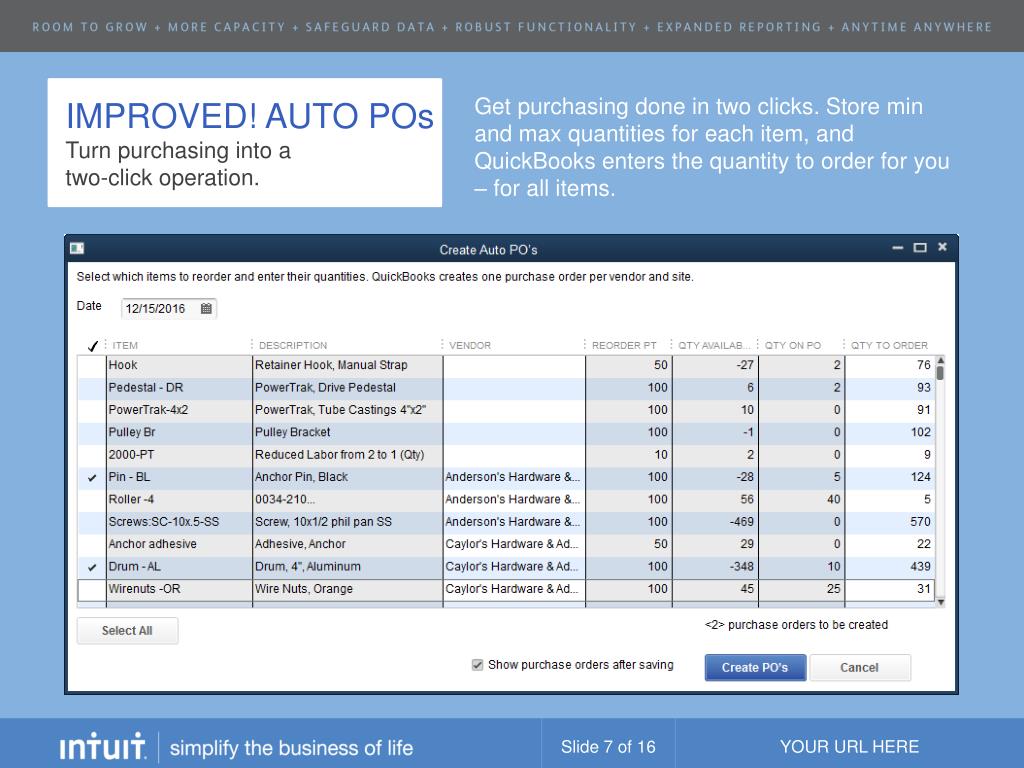Screen dimensions: 1024x768
Task: Click the vendor cell for Drum - AL
Action: 514,567
